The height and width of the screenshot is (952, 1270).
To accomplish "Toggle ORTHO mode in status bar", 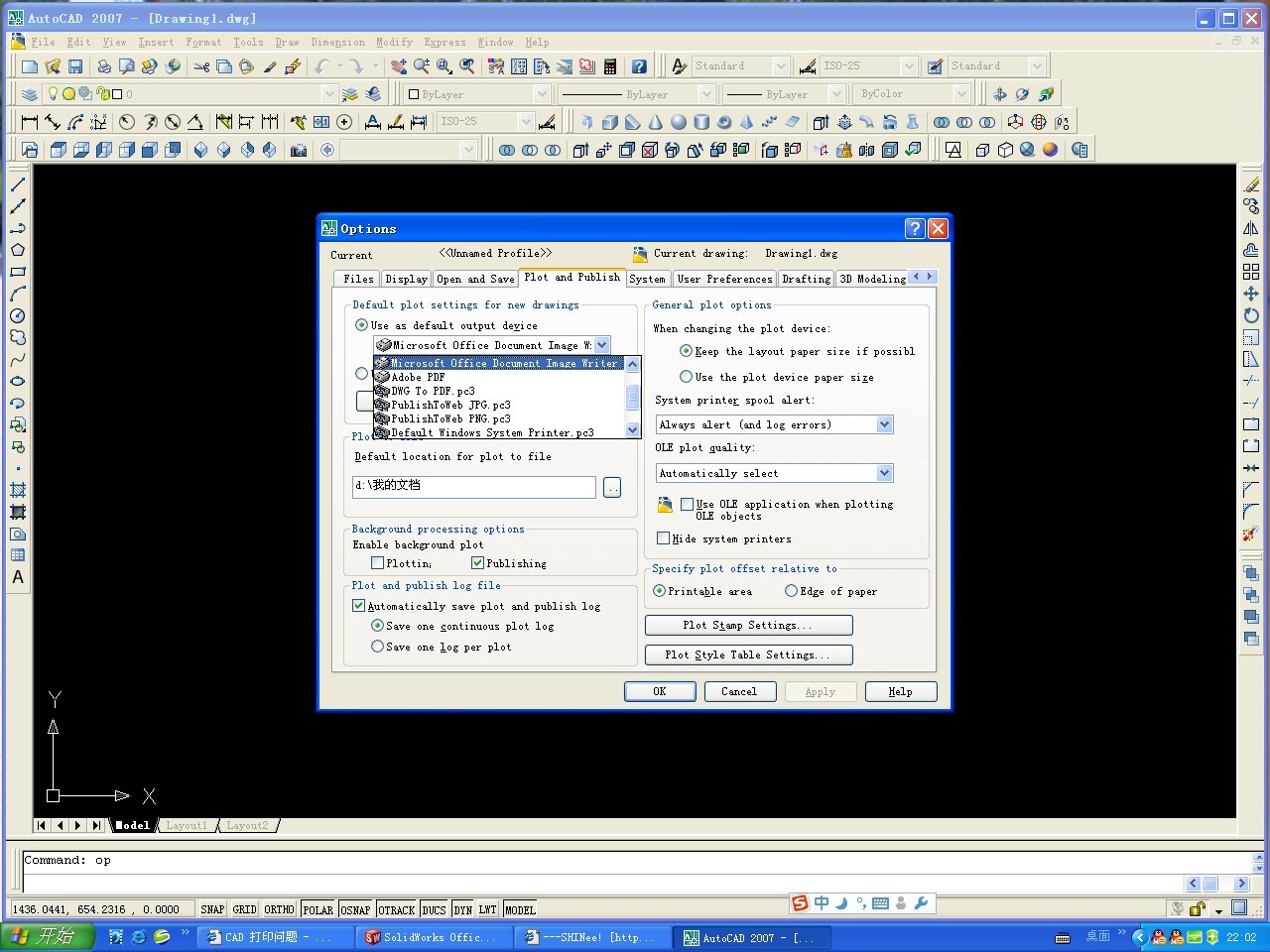I will pyautogui.click(x=279, y=909).
